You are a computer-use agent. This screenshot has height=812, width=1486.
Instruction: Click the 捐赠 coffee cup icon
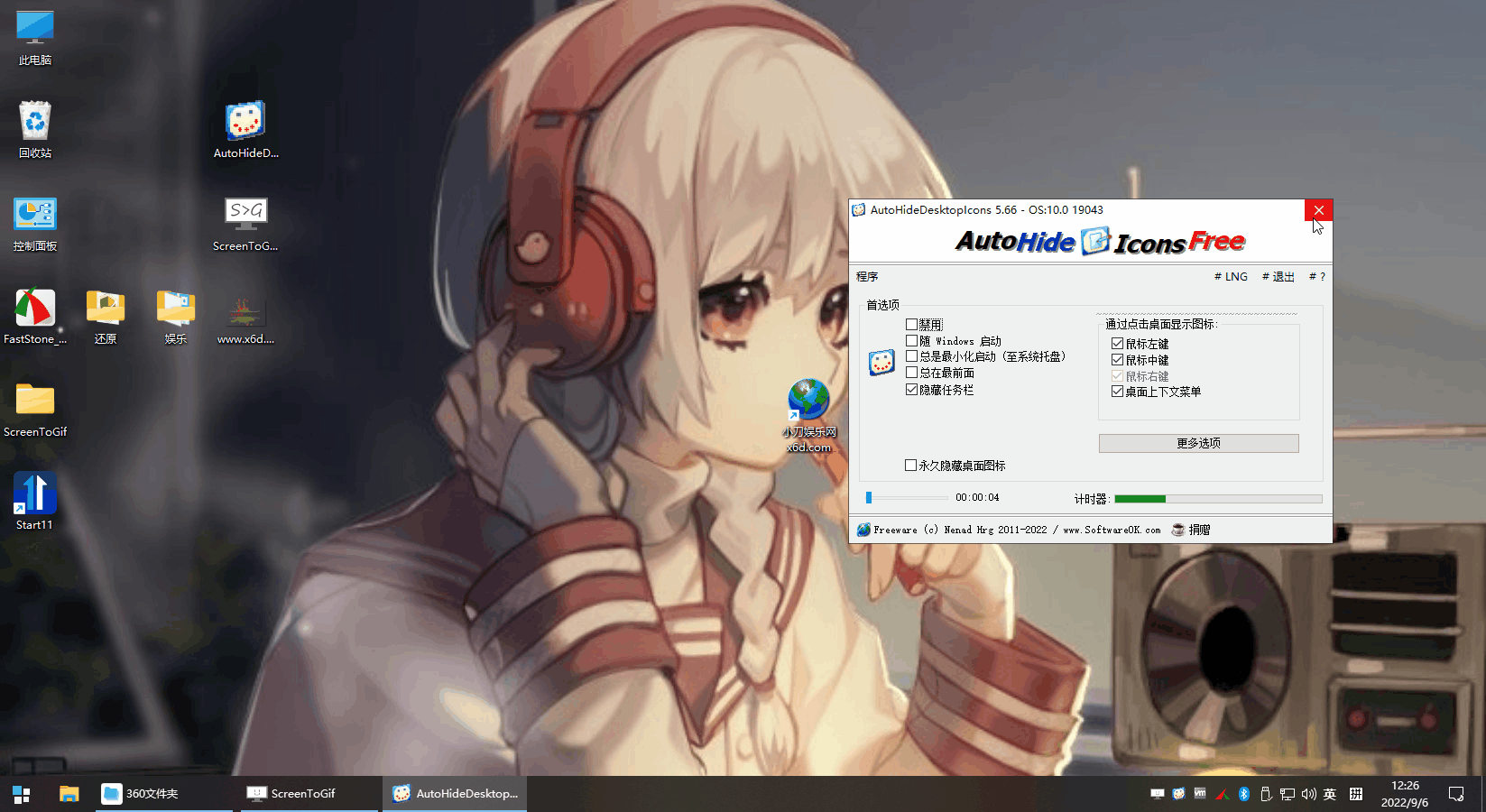pos(1178,530)
